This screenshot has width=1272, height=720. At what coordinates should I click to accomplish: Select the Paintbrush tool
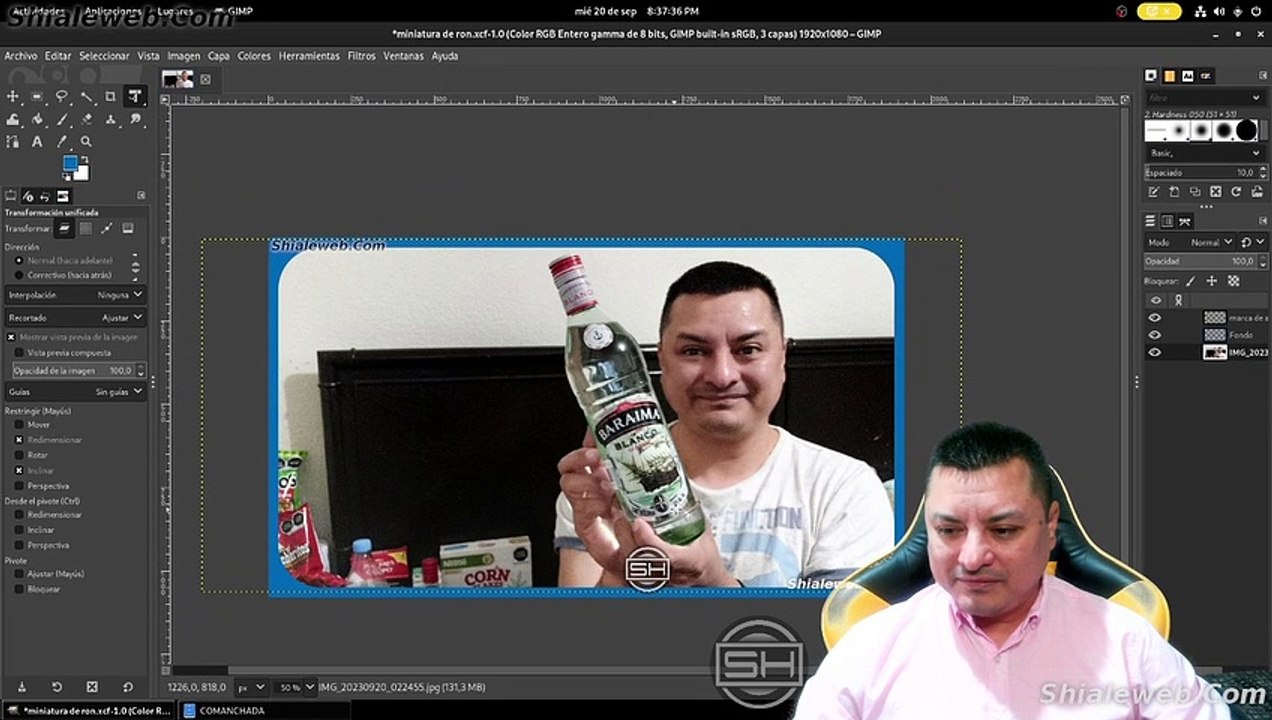(x=61, y=119)
